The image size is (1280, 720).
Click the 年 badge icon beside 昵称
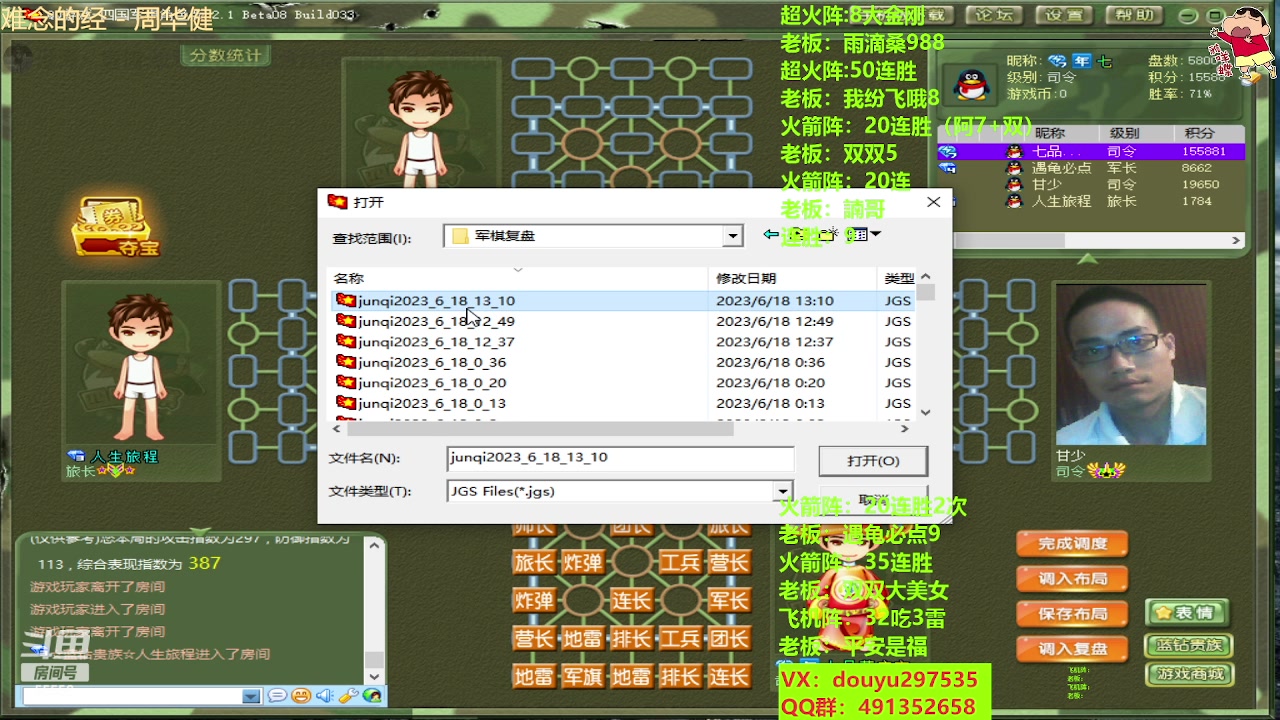pyautogui.click(x=1082, y=61)
